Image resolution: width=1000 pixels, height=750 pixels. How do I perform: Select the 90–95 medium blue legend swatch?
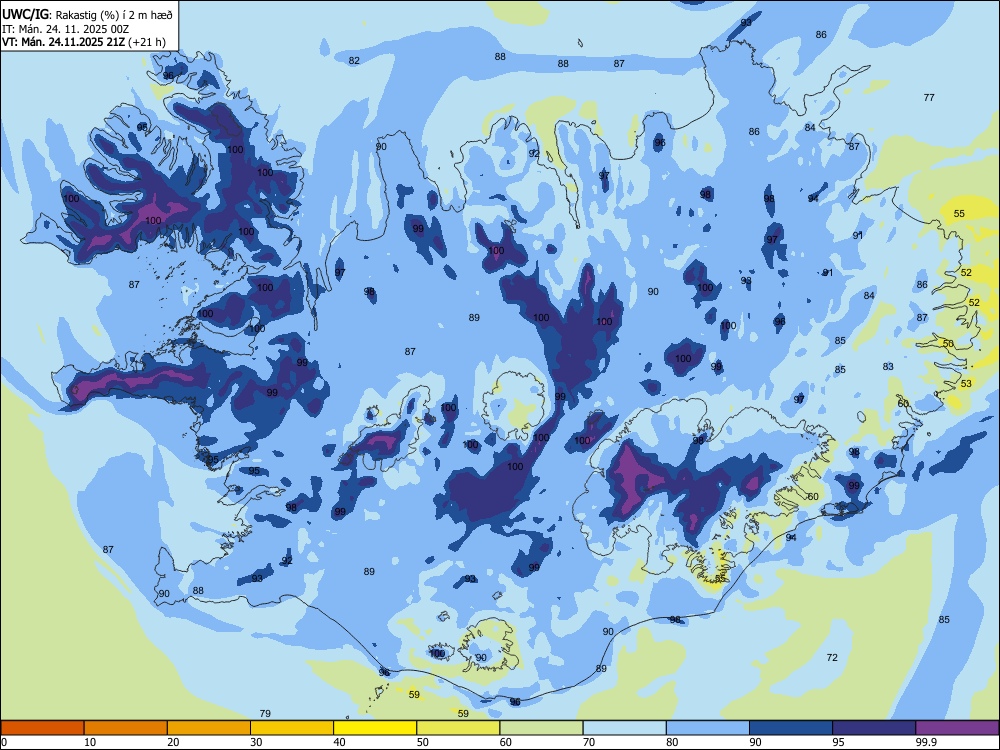(791, 728)
